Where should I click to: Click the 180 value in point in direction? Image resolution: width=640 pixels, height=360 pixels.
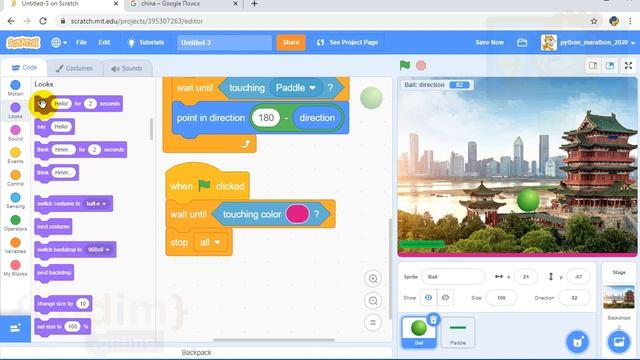(266, 118)
